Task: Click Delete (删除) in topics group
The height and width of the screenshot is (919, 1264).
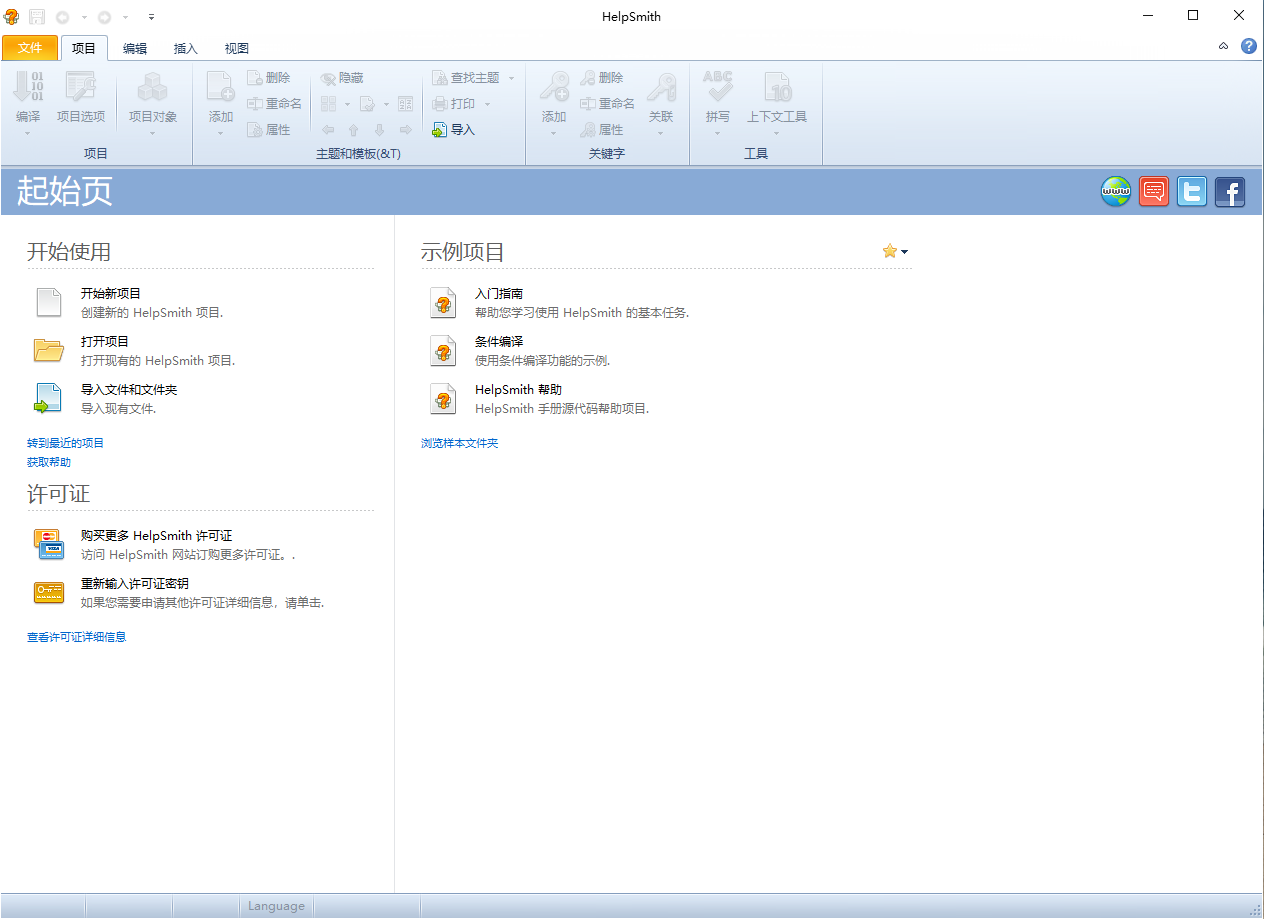Action: coord(269,78)
